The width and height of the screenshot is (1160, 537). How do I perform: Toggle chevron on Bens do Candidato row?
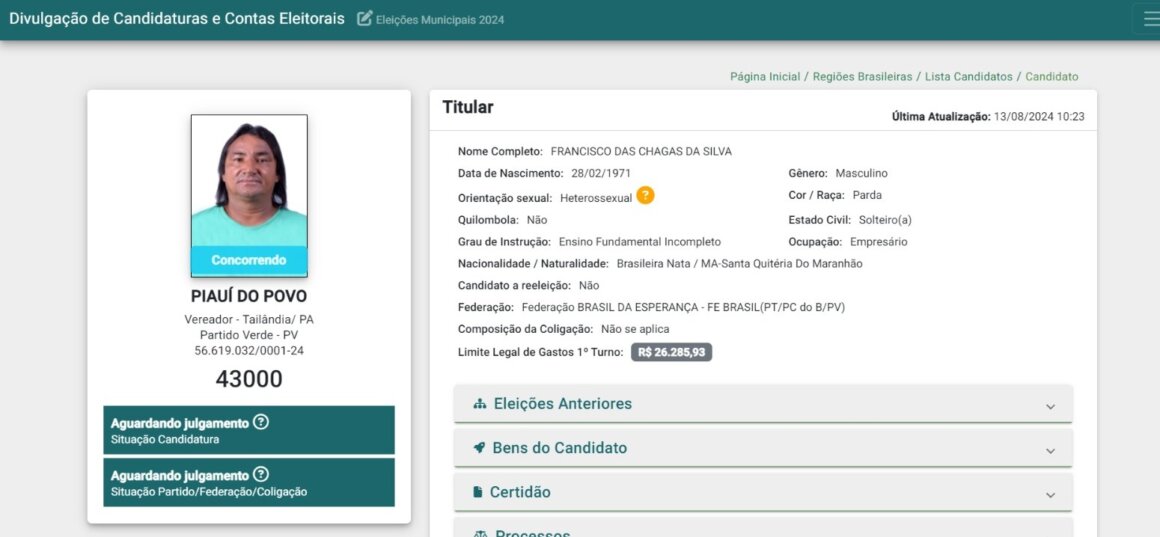click(1050, 450)
